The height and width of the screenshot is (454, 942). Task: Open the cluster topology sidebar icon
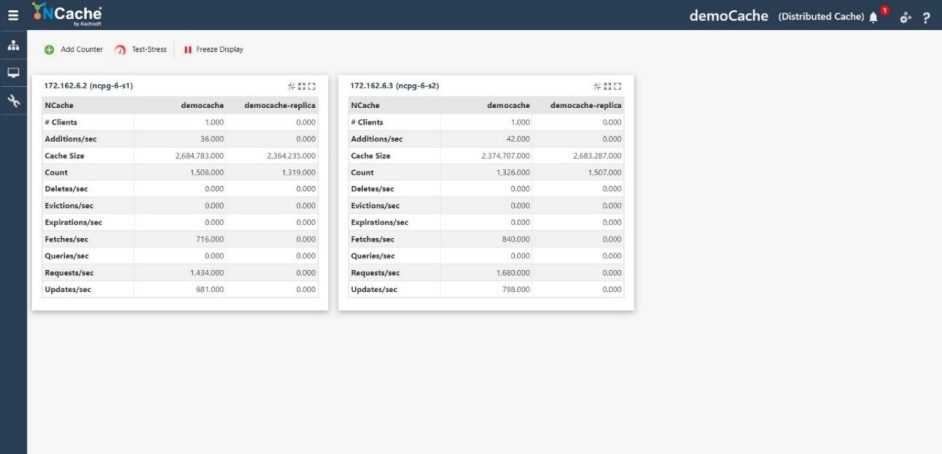tap(13, 46)
